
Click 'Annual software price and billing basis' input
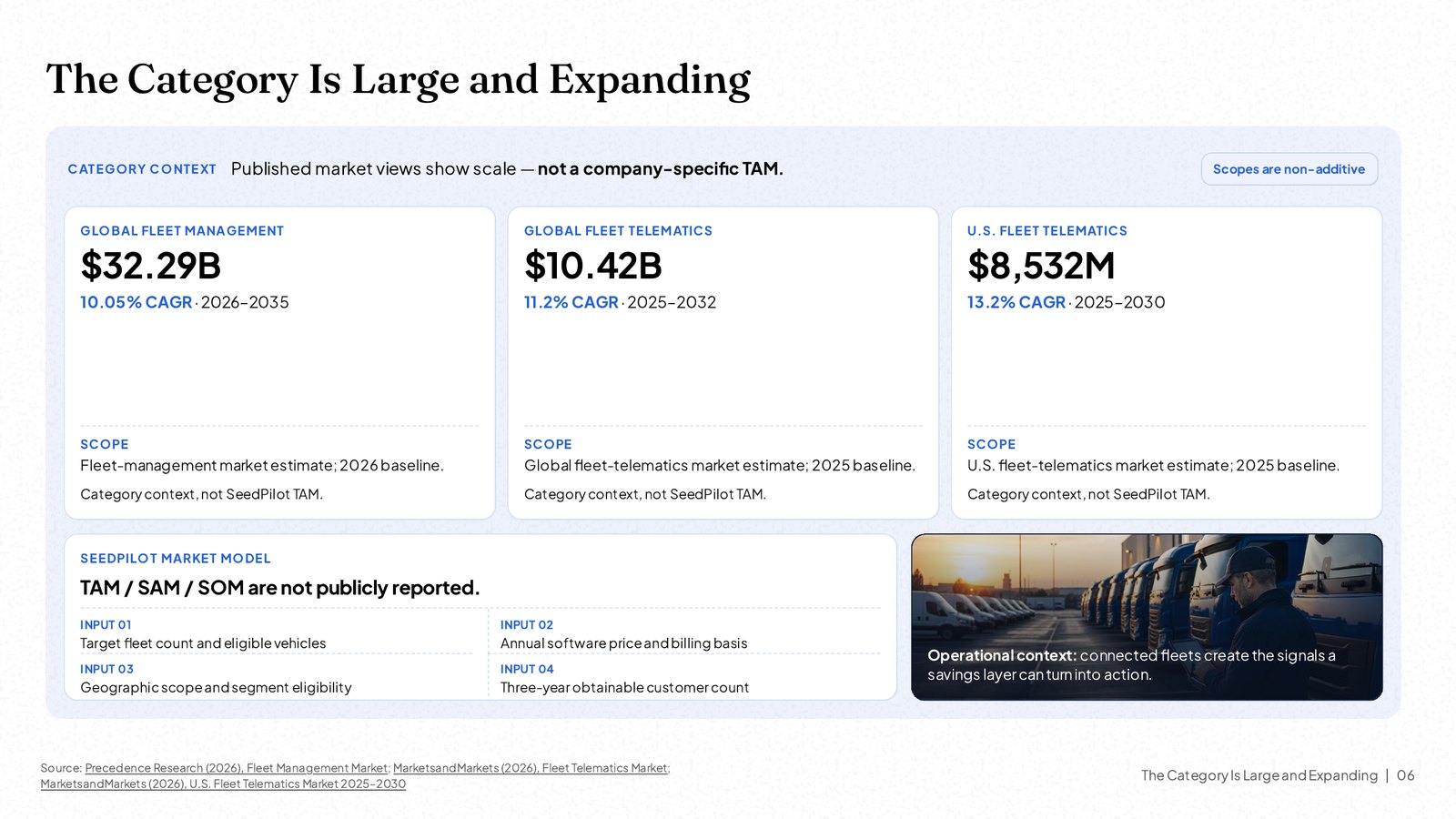coord(624,643)
